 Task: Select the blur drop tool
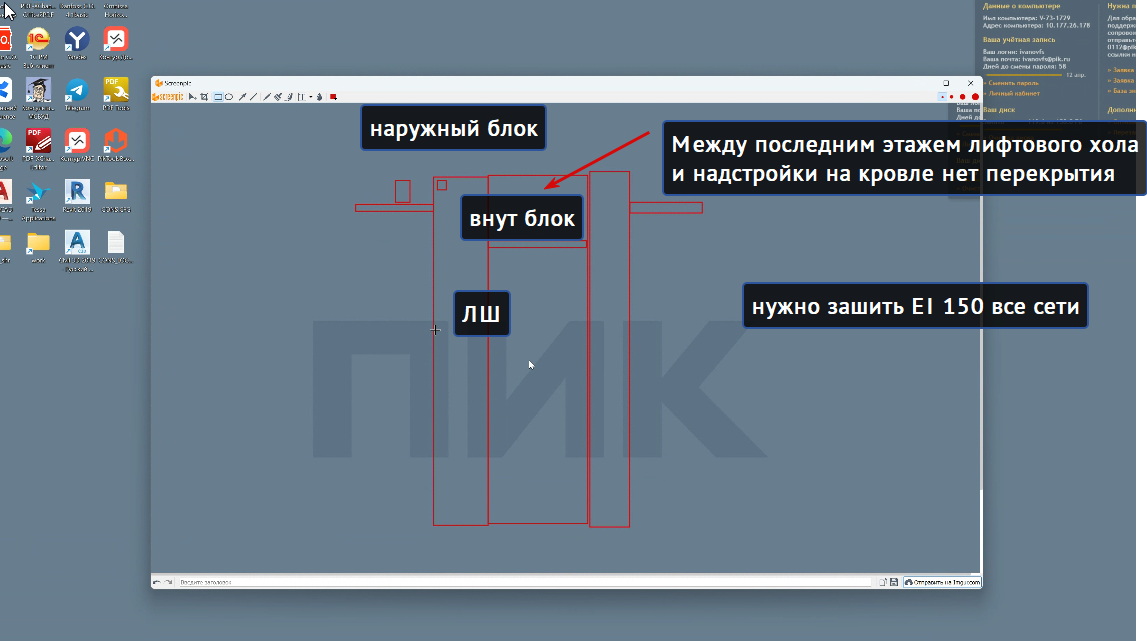click(319, 97)
